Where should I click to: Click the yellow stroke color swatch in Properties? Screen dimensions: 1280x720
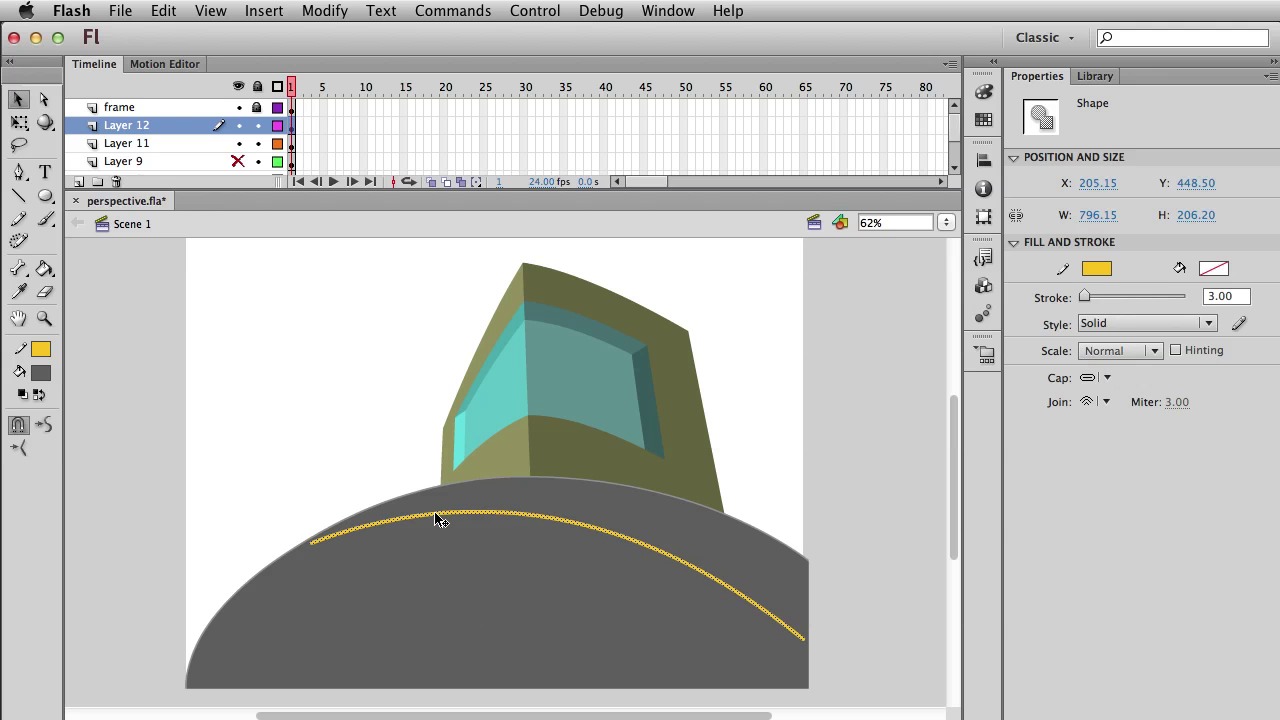point(1096,268)
